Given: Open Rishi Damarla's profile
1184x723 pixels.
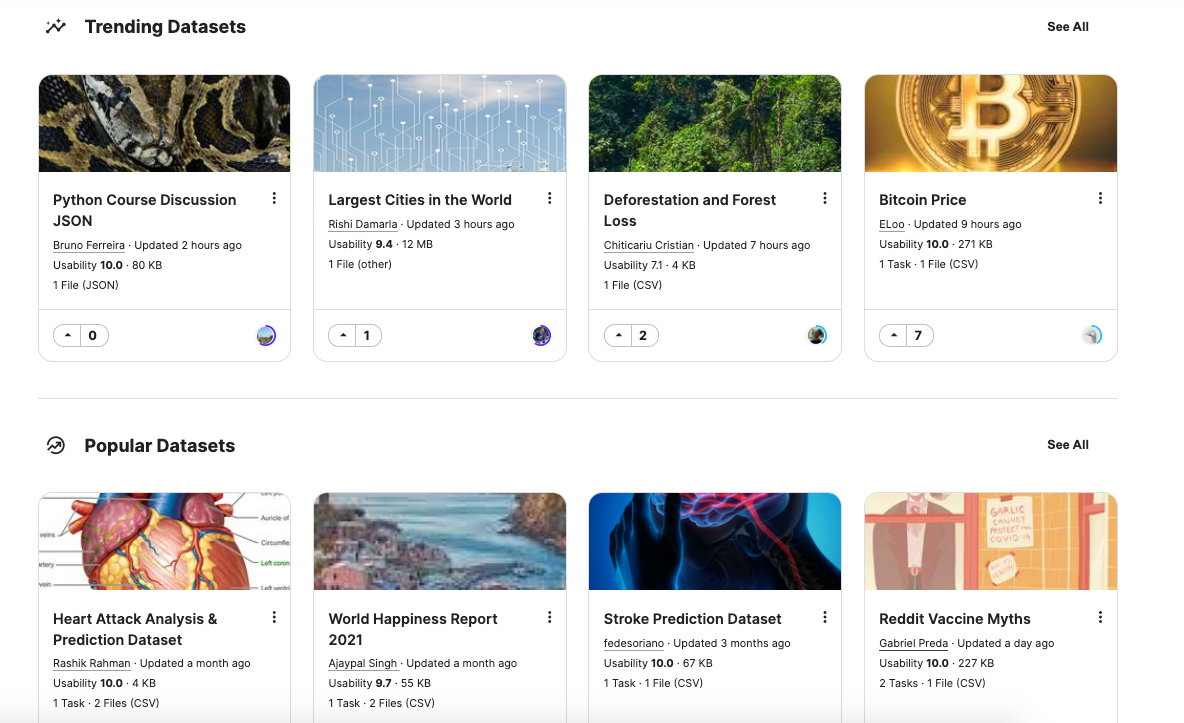Looking at the screenshot, I should tap(362, 224).
